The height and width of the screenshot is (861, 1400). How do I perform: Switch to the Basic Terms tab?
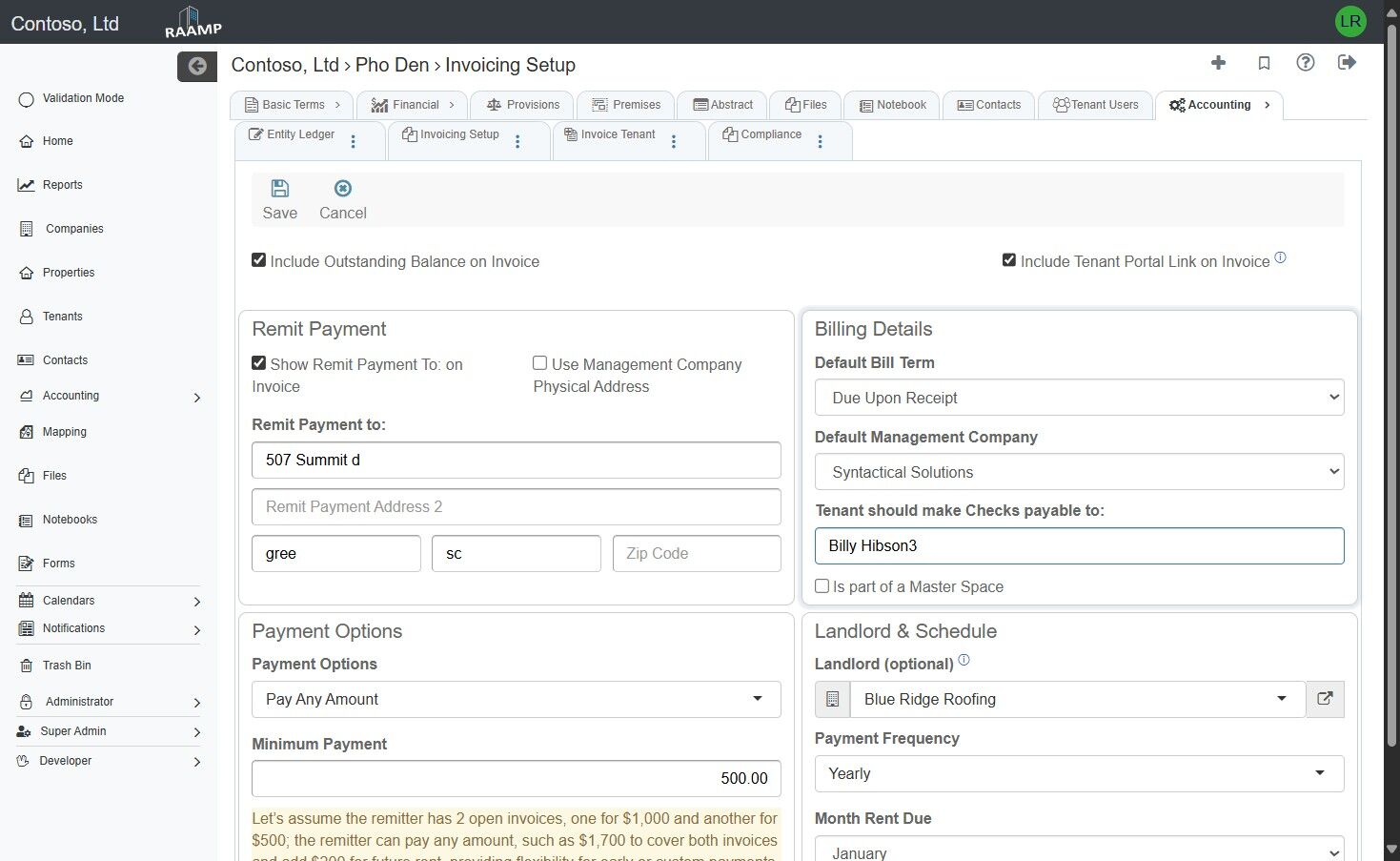(x=292, y=105)
